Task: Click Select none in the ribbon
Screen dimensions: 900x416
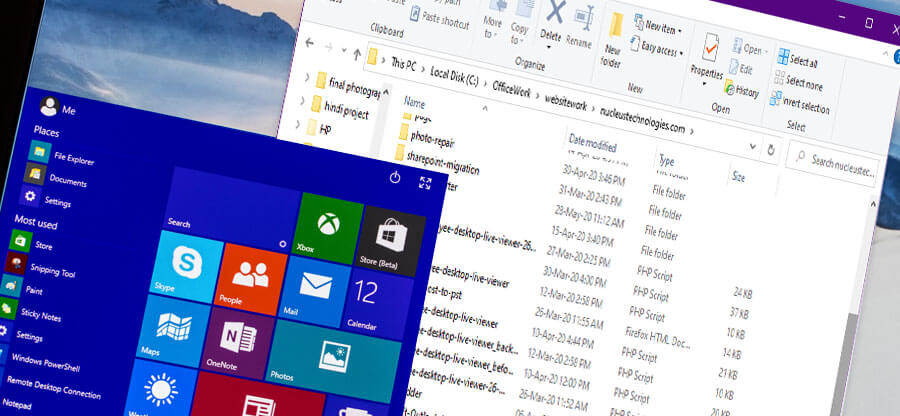Action: [x=798, y=82]
